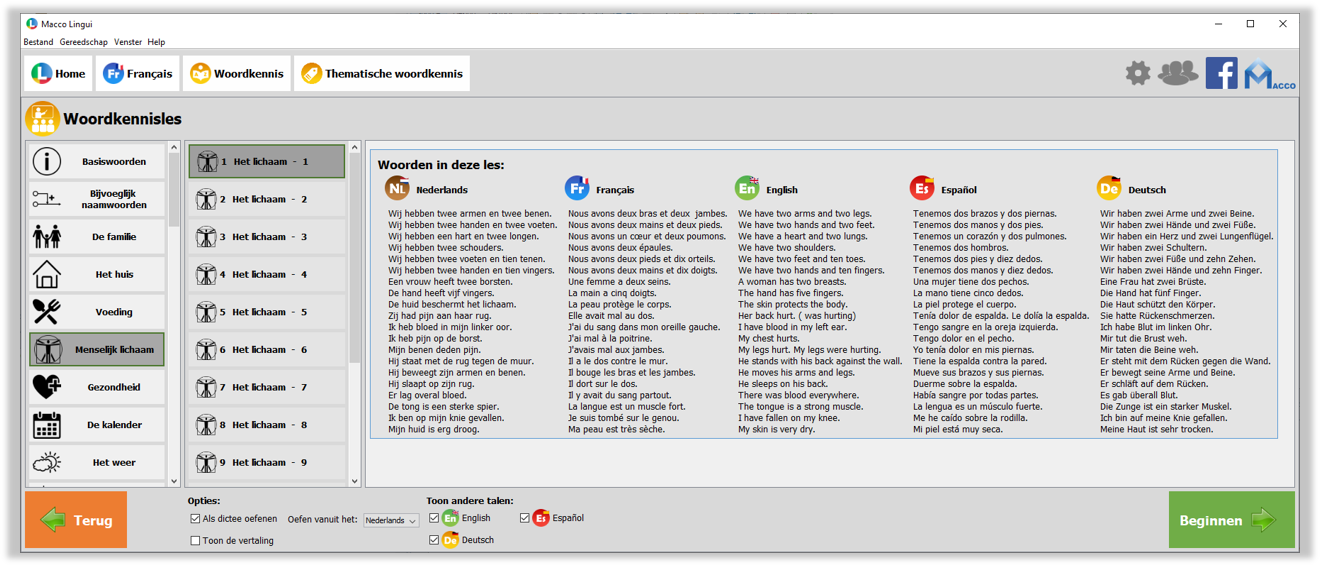Screen dimensions: 1320x566
Task: Select the Voeding category icon
Action: coord(47,312)
